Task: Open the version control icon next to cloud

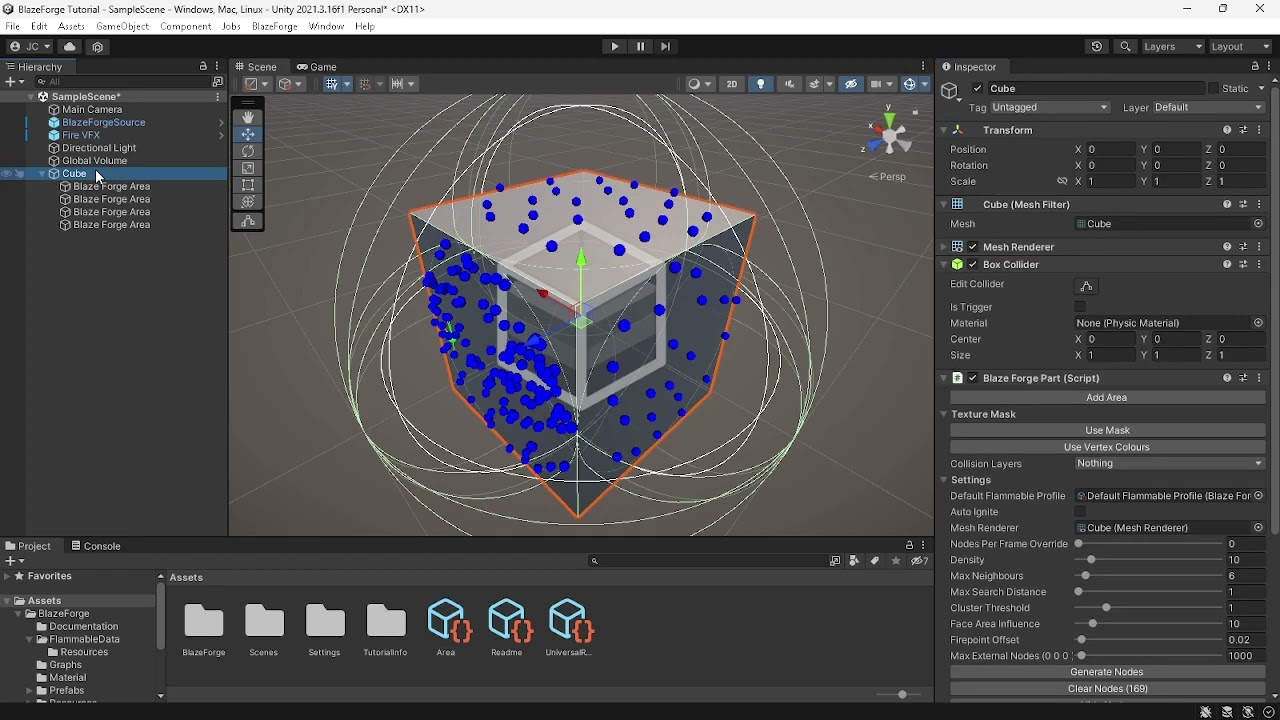Action: point(97,47)
